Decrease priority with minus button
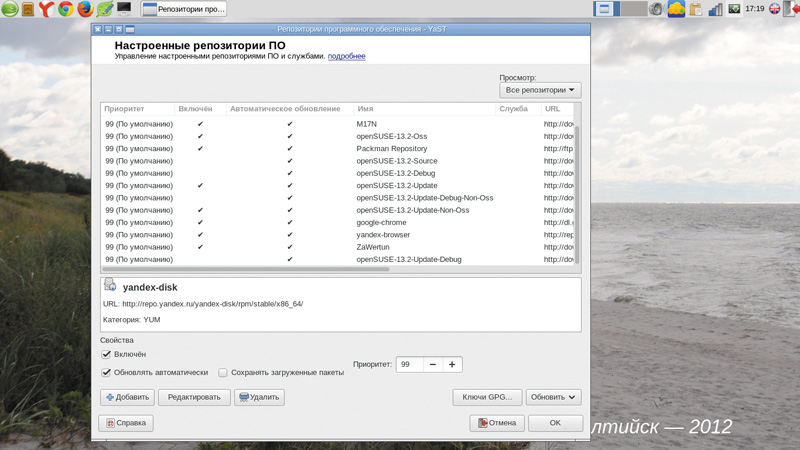Image resolution: width=800 pixels, height=450 pixels. [x=433, y=364]
